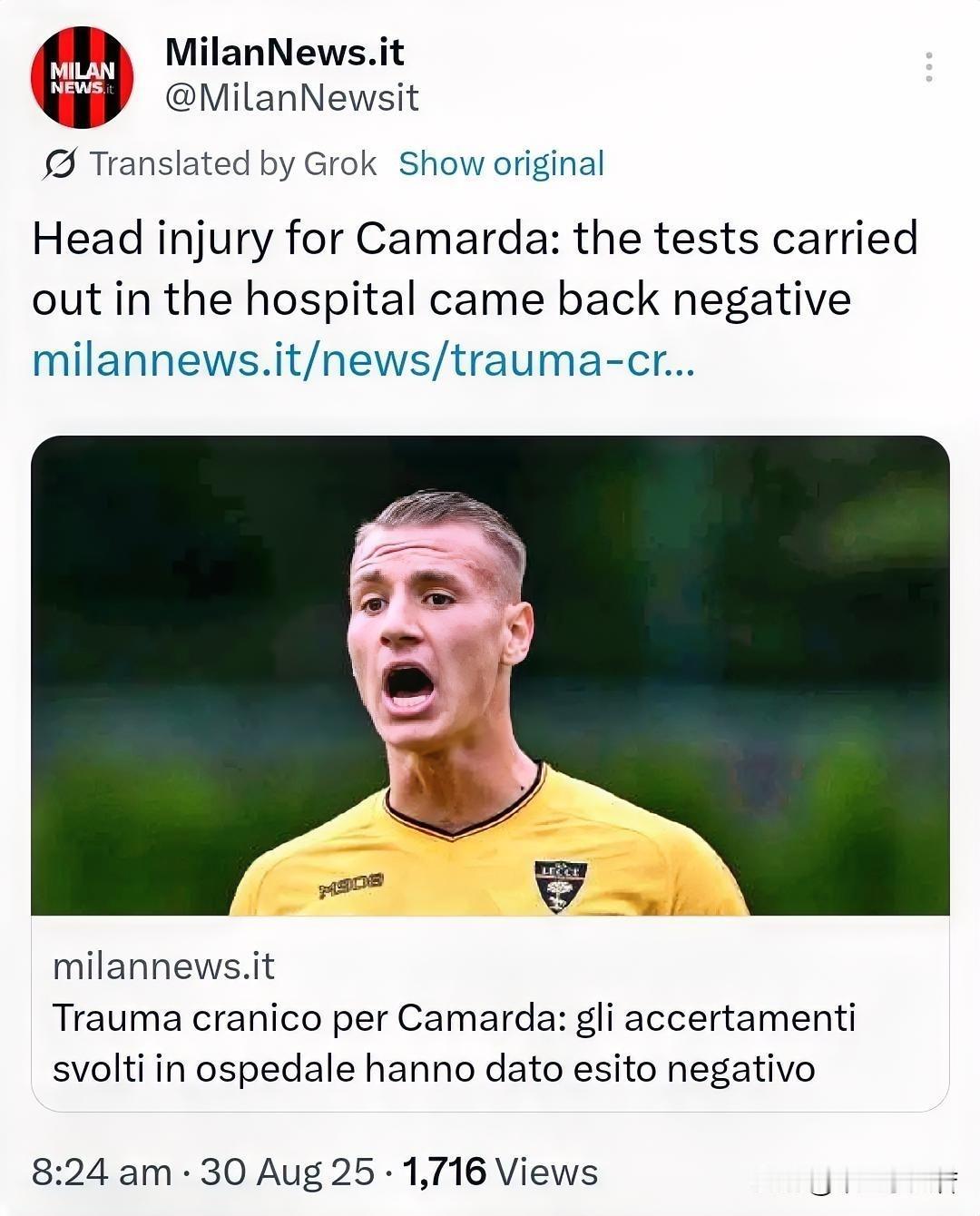Click the M908 sponsor logo on shirt
Screen dimensions: 980x1216
coord(351,883)
